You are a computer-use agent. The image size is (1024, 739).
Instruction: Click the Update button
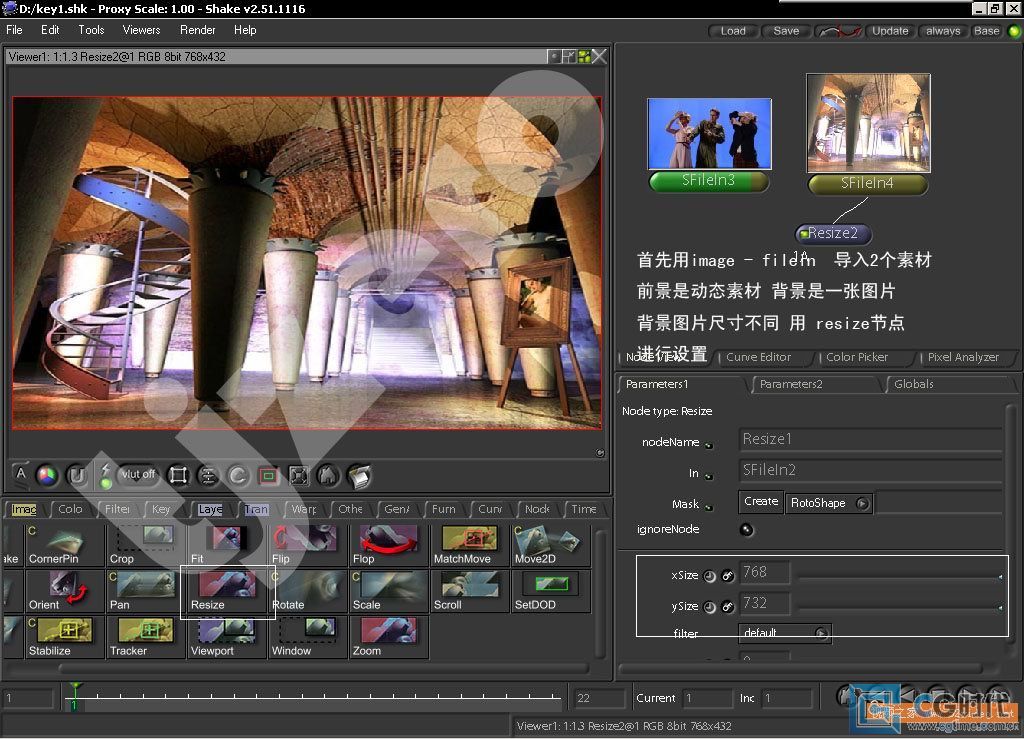[x=890, y=31]
